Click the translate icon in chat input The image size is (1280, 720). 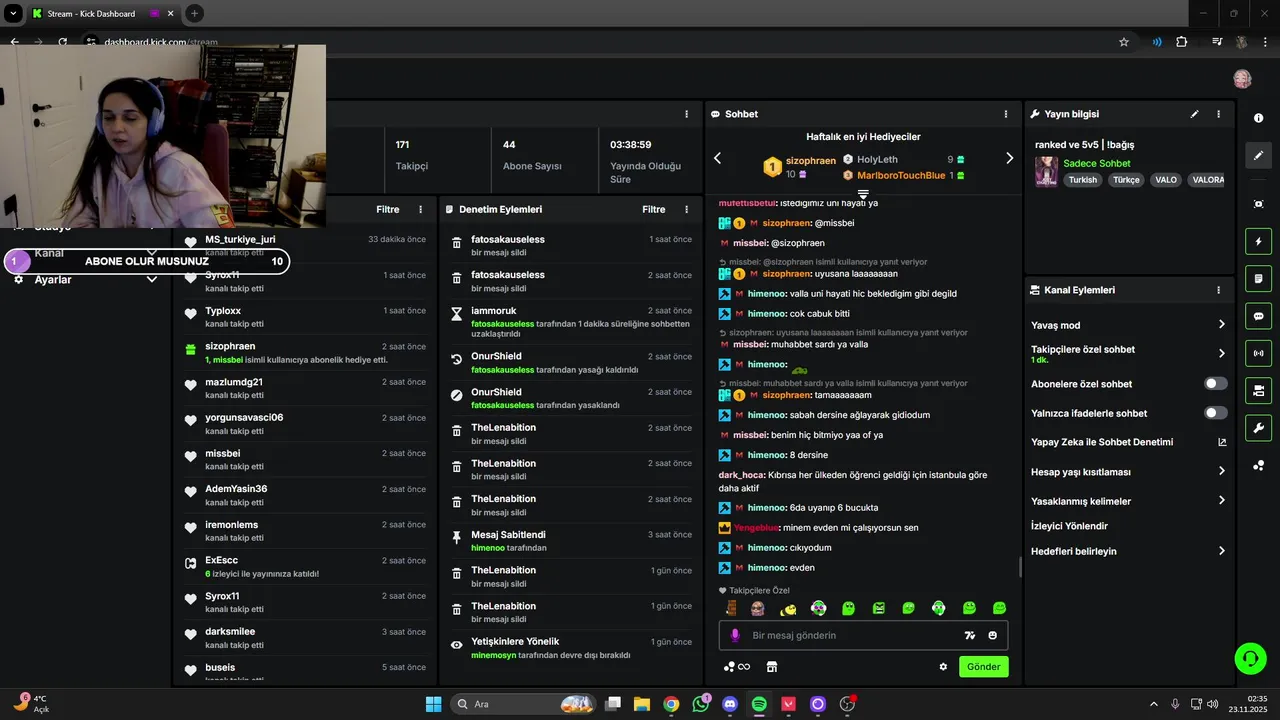pos(969,635)
